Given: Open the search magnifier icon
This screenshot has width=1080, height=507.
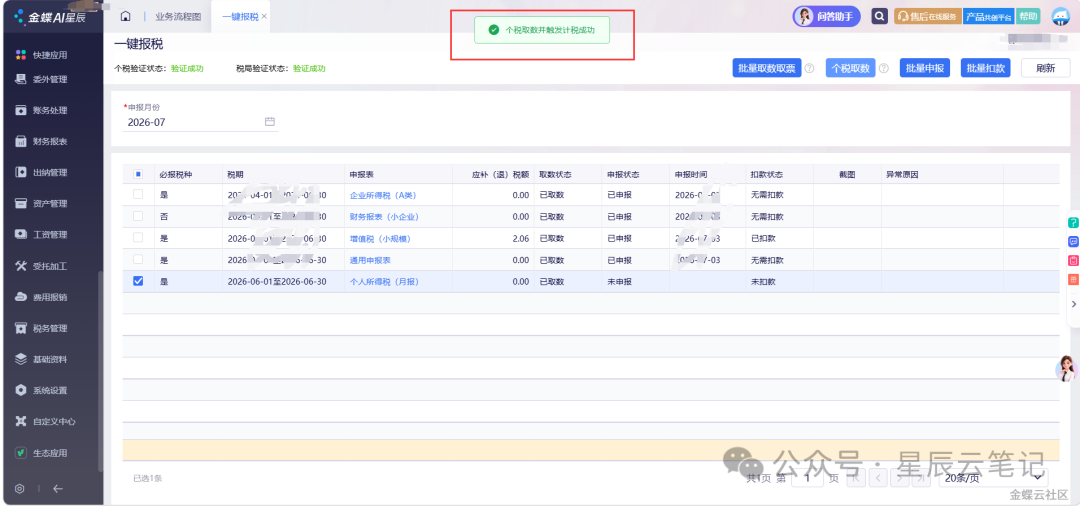Looking at the screenshot, I should pos(879,17).
